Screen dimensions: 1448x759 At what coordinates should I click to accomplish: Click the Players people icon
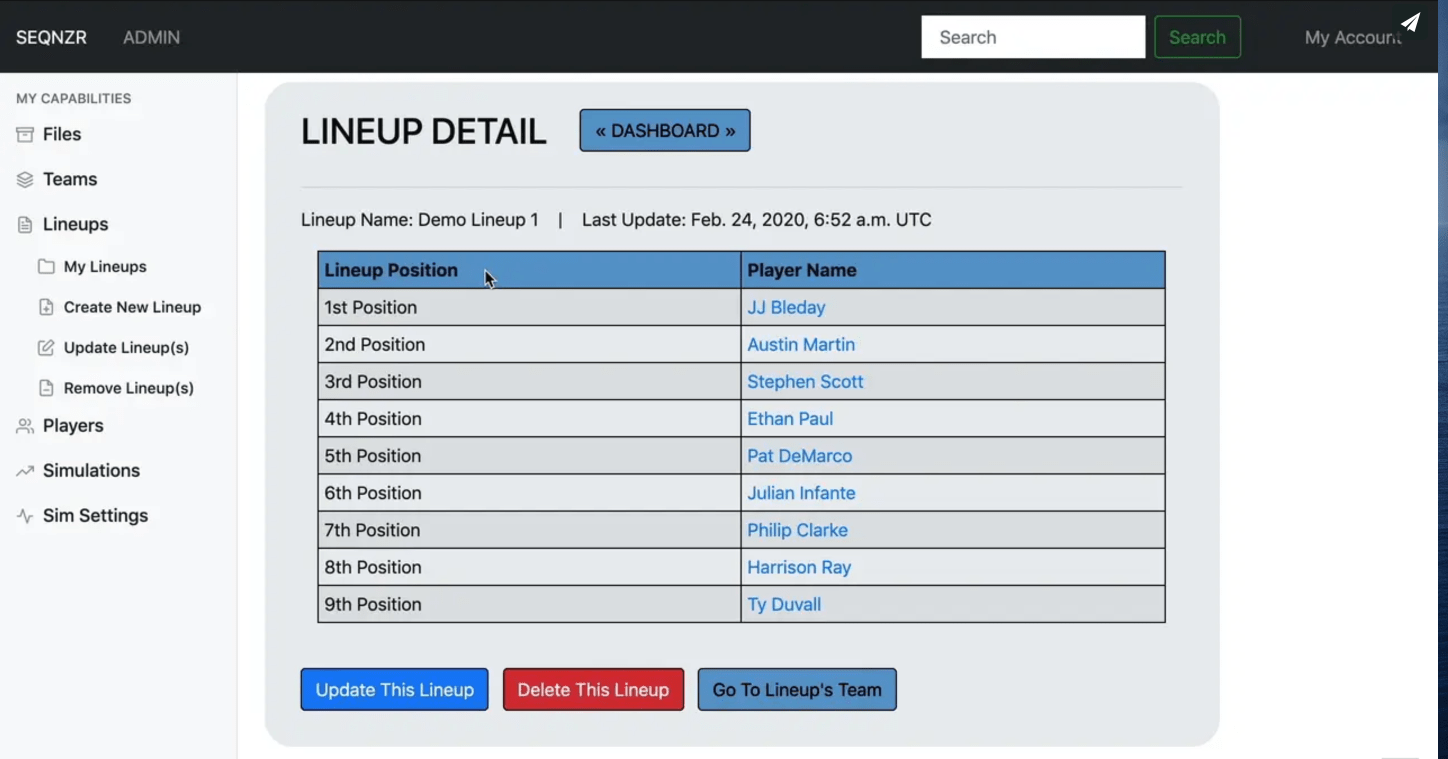pyautogui.click(x=25, y=426)
